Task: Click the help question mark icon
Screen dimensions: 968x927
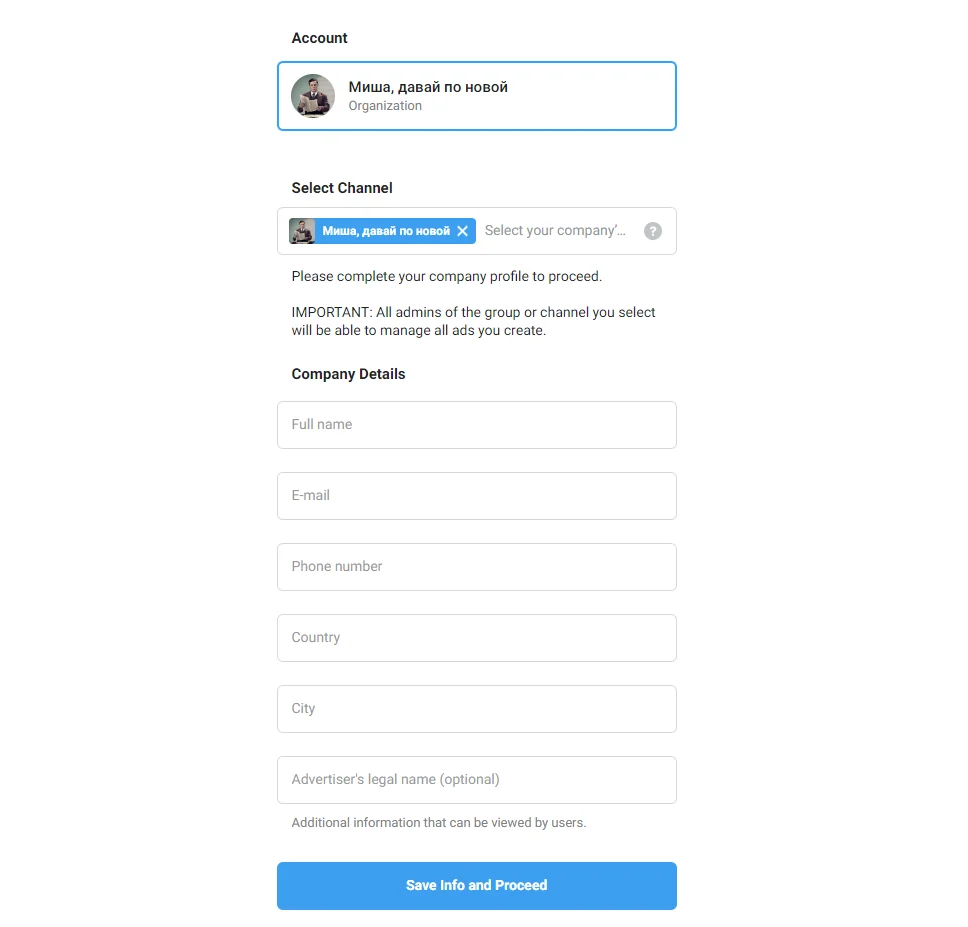Action: [x=652, y=231]
